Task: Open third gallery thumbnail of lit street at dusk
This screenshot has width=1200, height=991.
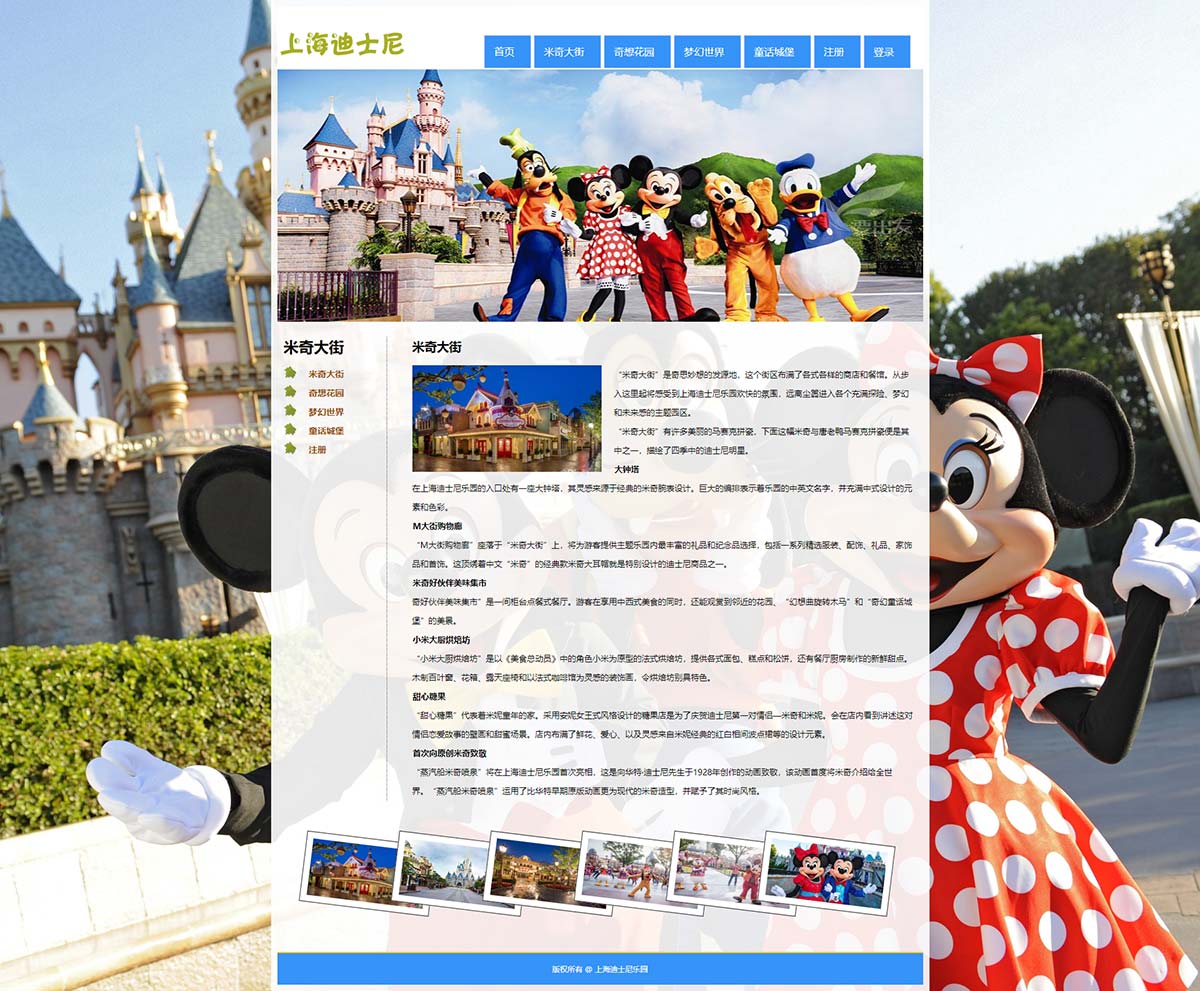Action: click(543, 871)
